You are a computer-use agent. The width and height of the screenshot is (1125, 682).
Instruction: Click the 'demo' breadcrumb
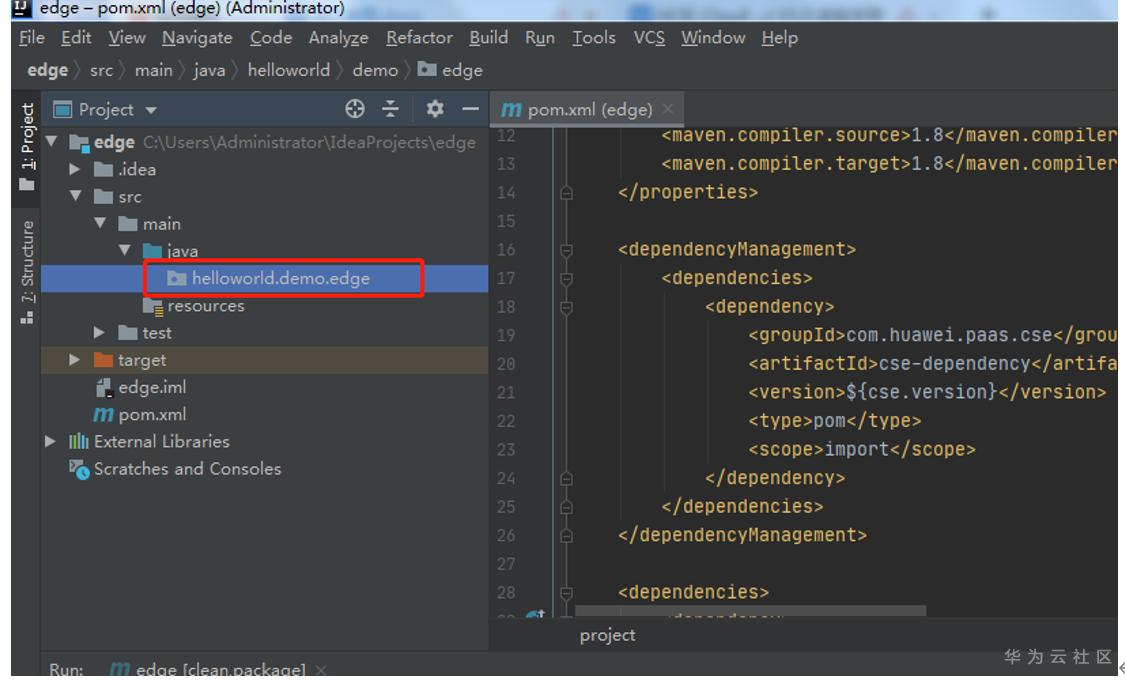tap(375, 70)
